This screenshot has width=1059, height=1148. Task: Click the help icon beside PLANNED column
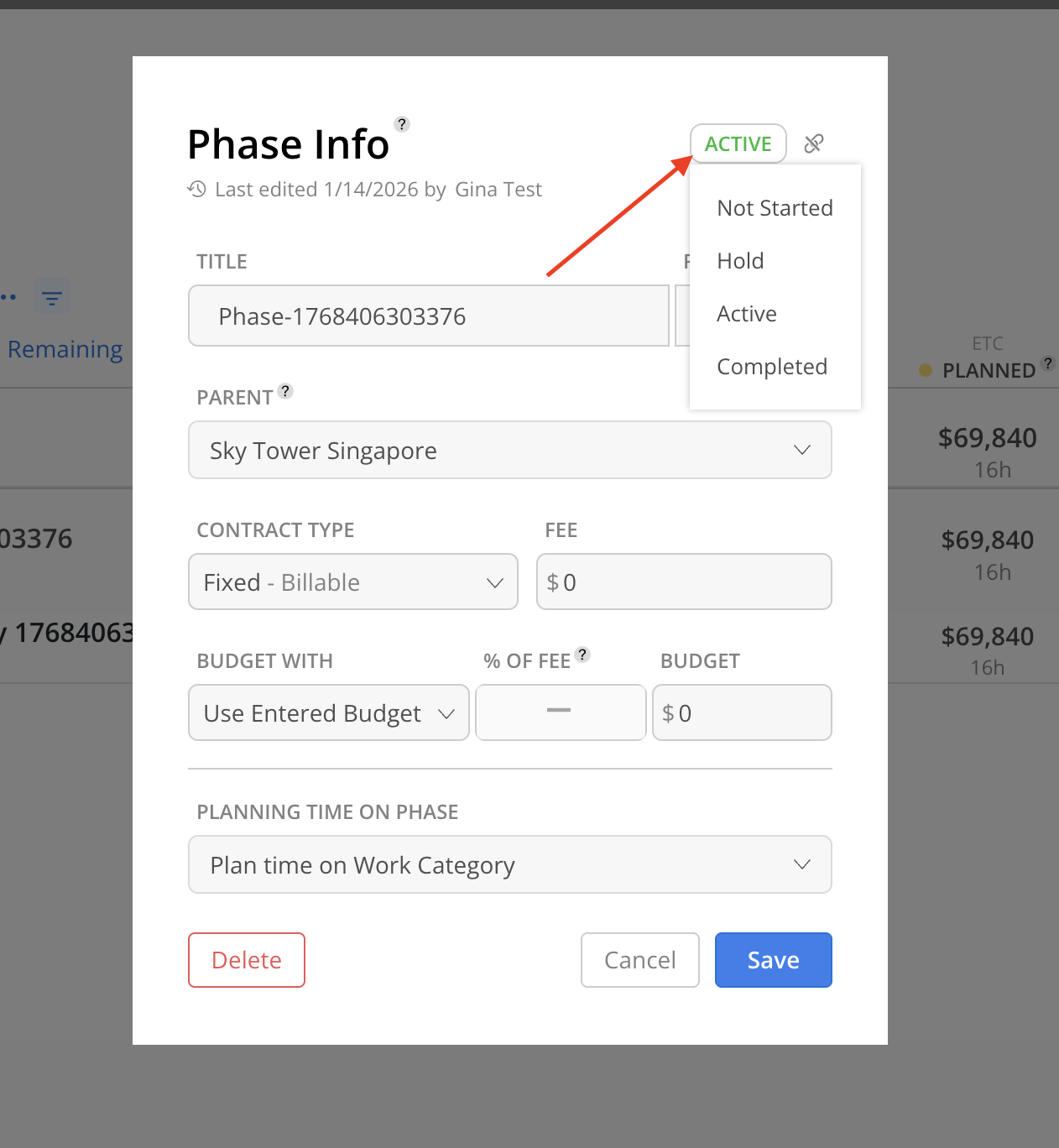pyautogui.click(x=1048, y=363)
